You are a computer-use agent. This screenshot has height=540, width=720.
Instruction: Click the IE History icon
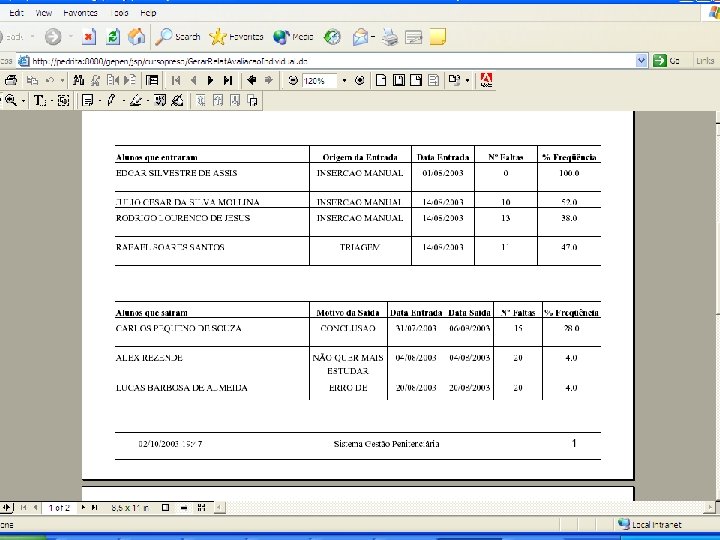click(332, 37)
